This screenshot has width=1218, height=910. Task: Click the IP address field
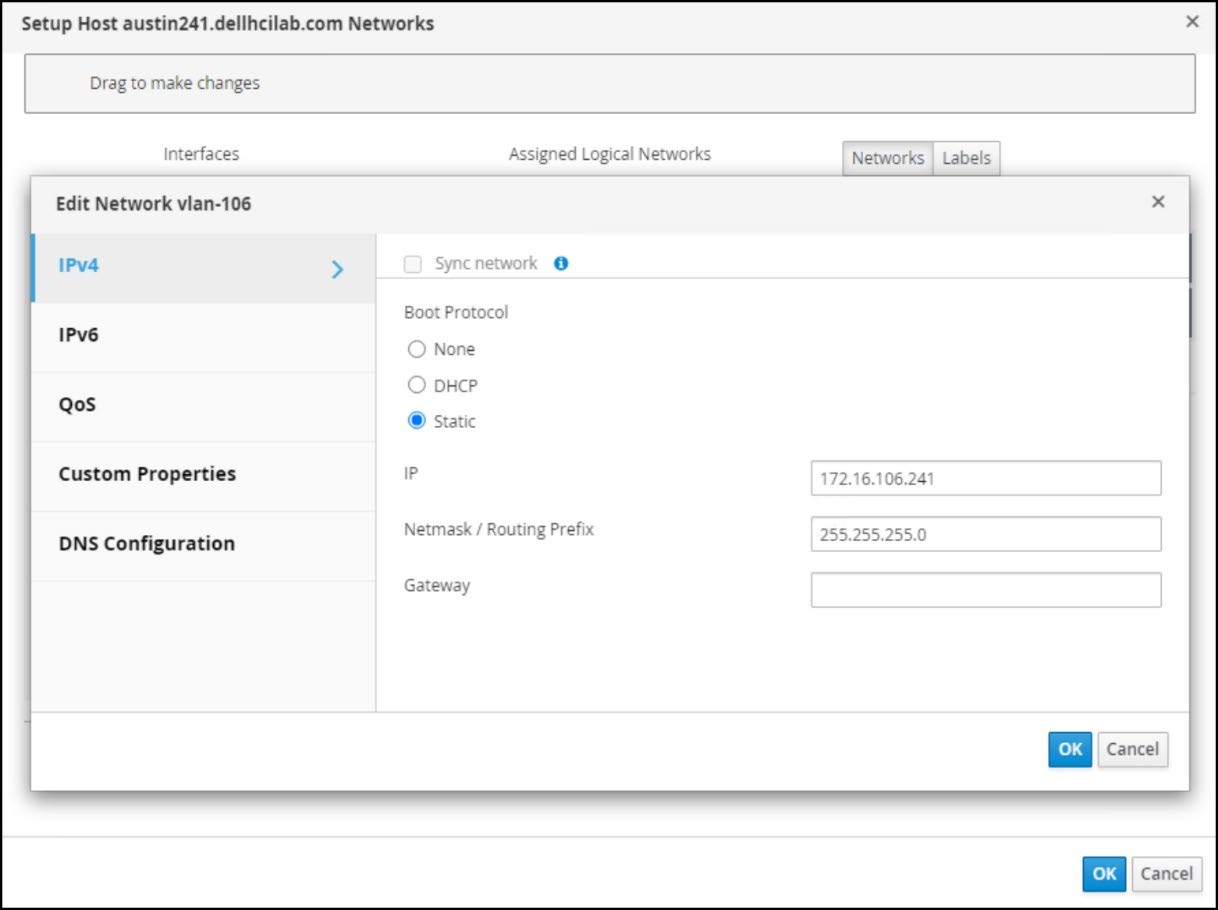(986, 478)
